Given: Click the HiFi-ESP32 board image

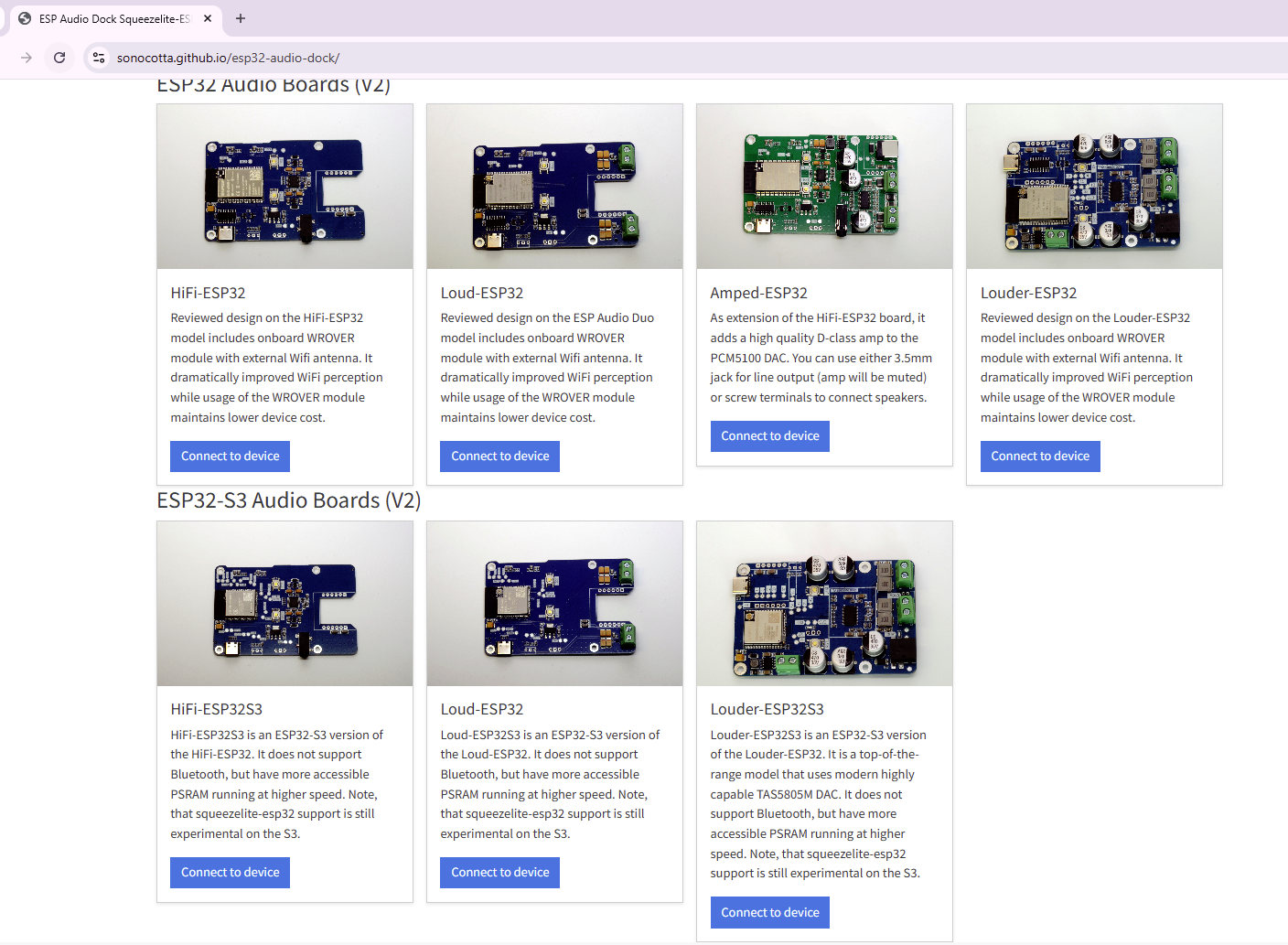Looking at the screenshot, I should pos(284,188).
